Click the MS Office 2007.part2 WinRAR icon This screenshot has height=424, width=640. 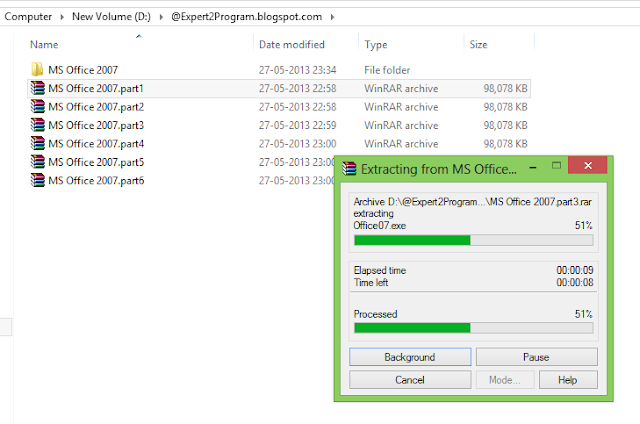tap(38, 107)
